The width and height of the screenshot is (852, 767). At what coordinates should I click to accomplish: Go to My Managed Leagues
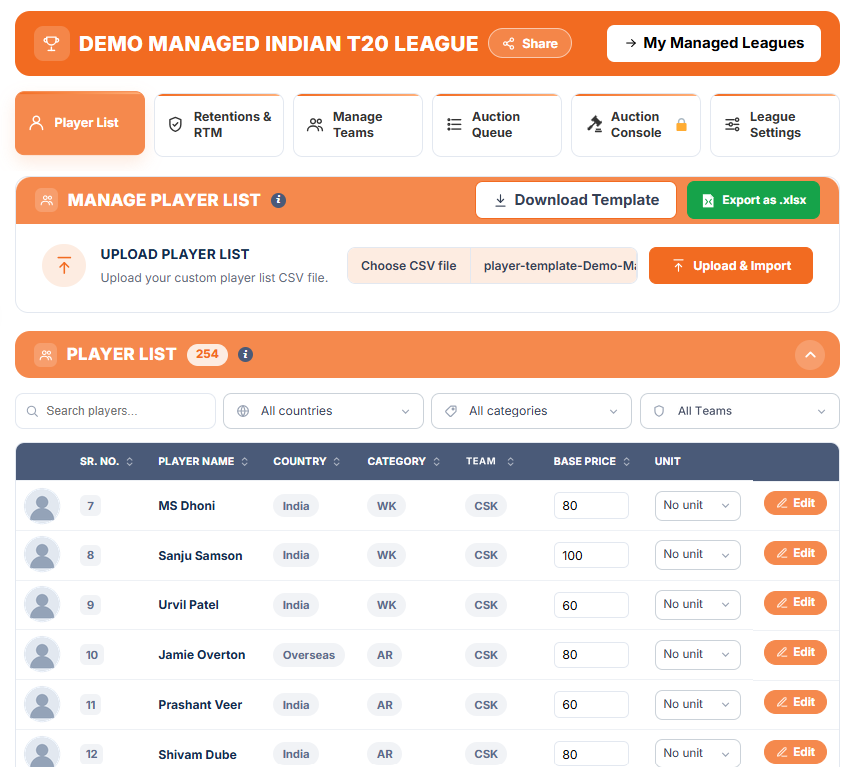714,43
